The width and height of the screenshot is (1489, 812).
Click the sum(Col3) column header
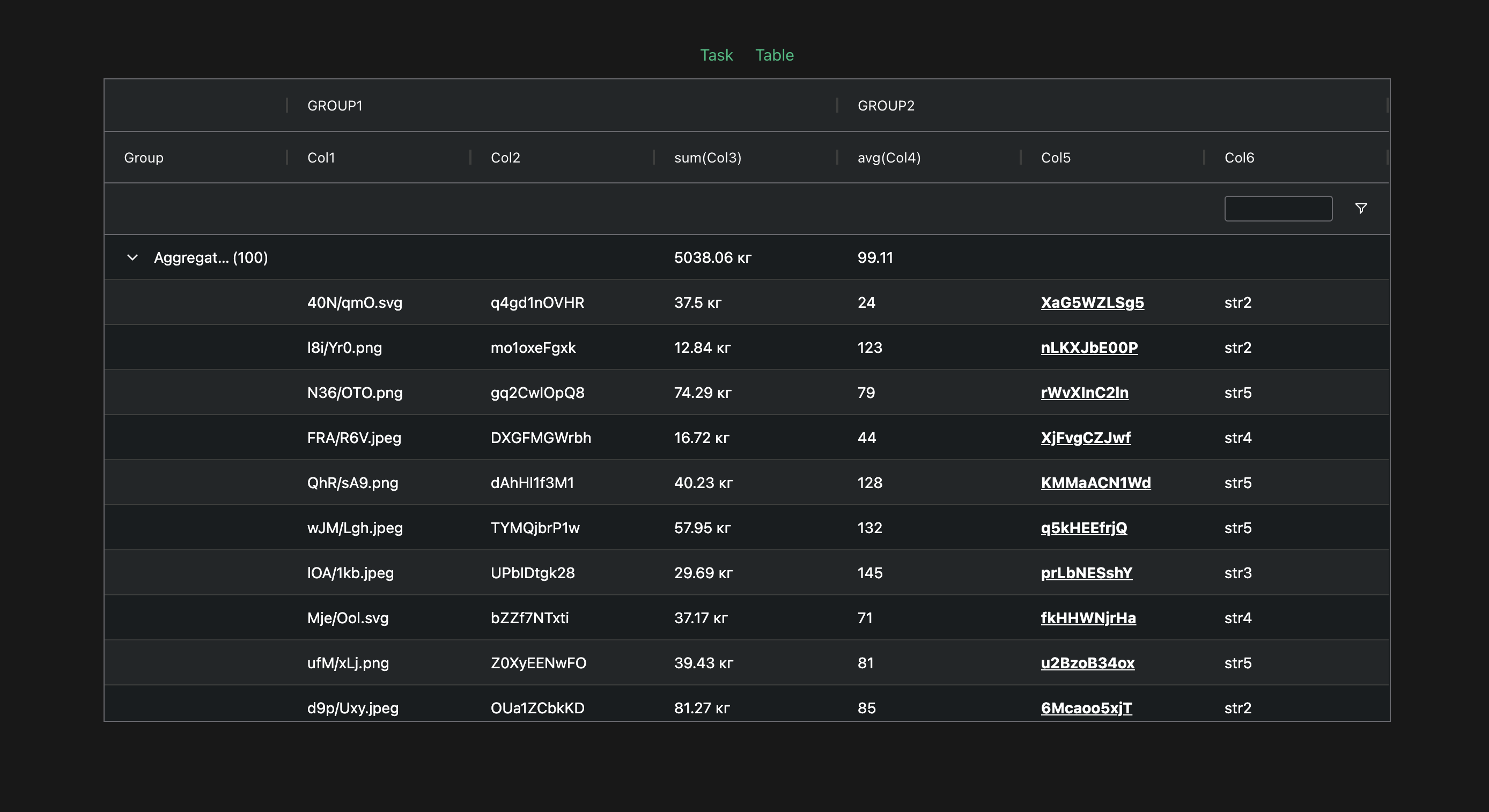[707, 157]
